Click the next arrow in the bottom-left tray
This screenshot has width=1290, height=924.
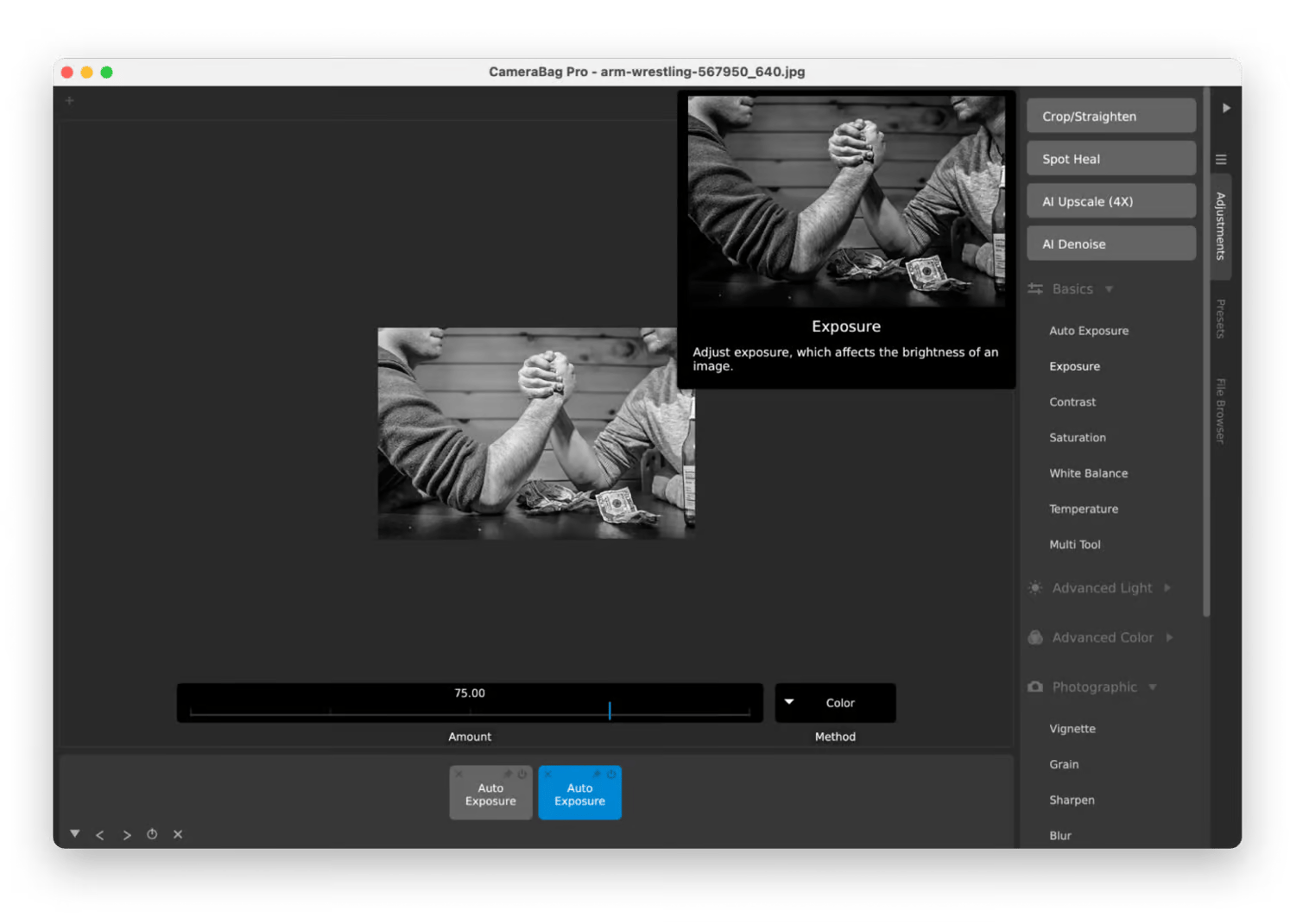127,835
